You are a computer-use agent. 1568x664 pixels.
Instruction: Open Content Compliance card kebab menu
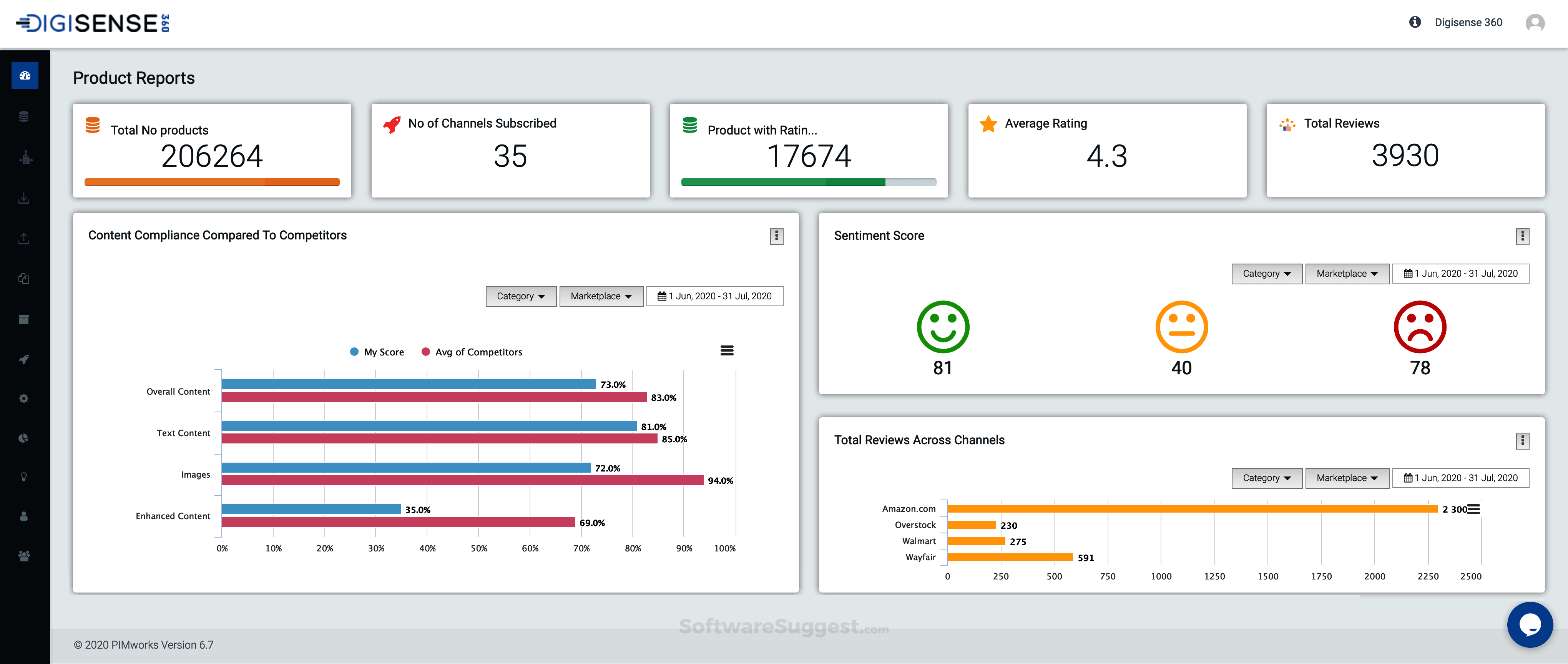coord(776,236)
